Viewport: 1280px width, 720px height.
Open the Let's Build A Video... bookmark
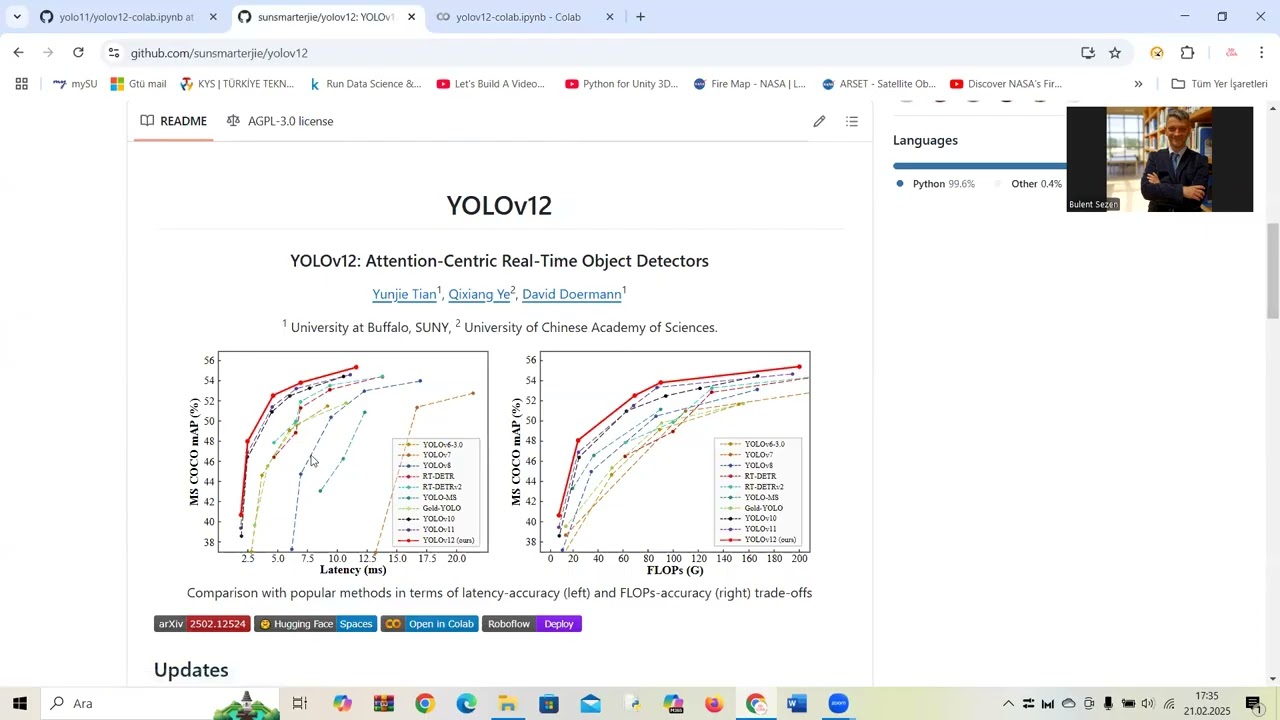coord(491,84)
